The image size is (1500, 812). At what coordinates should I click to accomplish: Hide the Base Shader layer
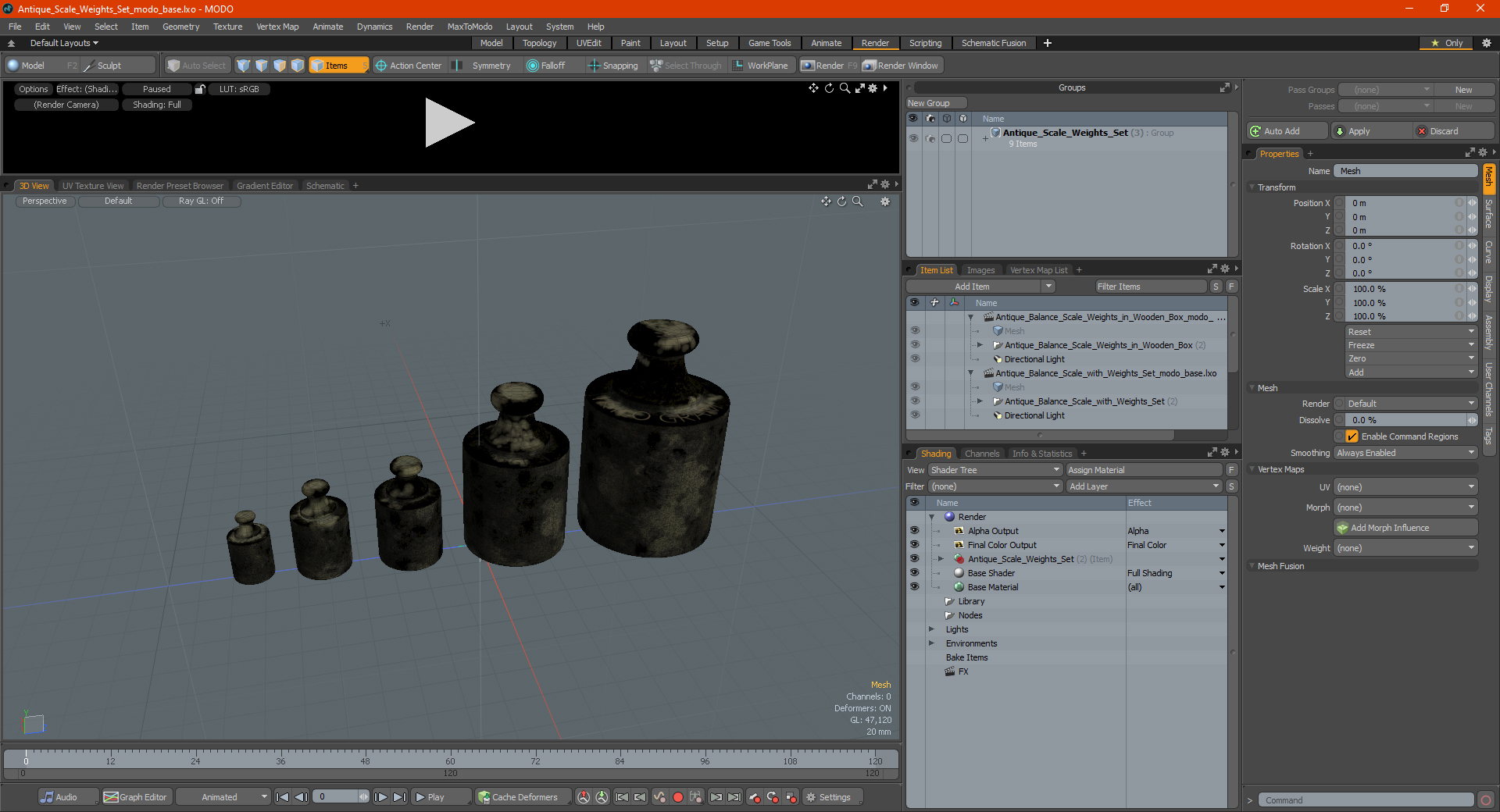pos(914,573)
